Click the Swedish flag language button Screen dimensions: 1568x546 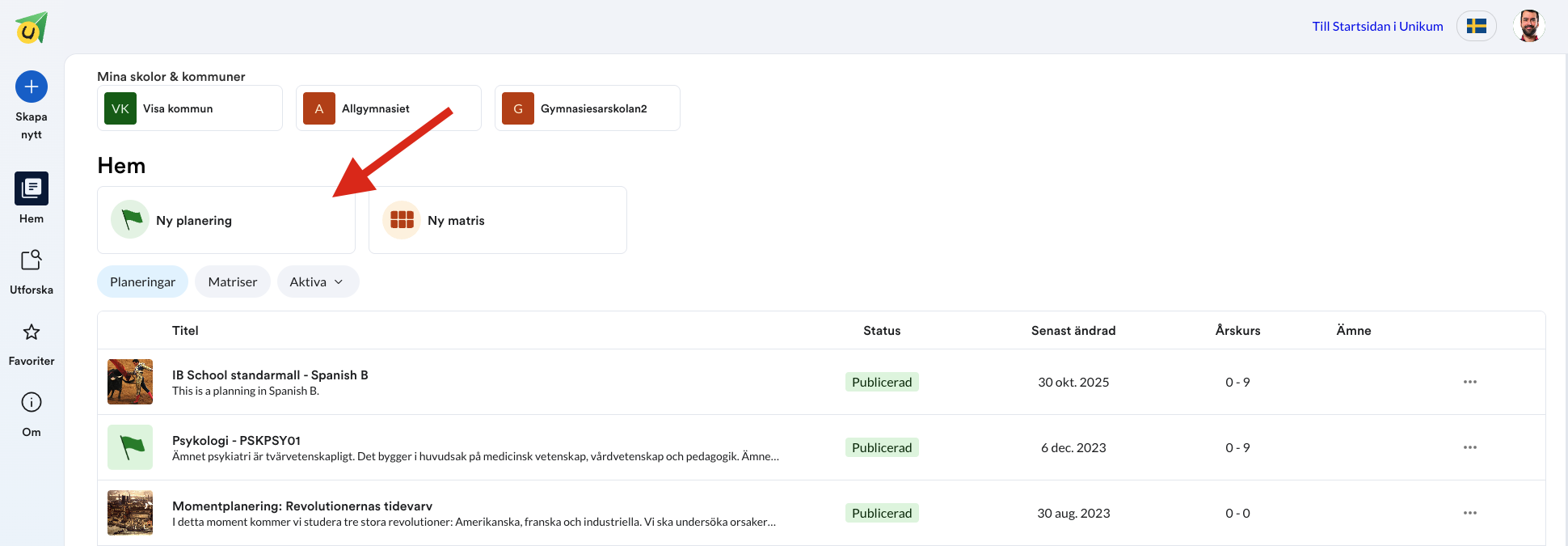[1477, 27]
